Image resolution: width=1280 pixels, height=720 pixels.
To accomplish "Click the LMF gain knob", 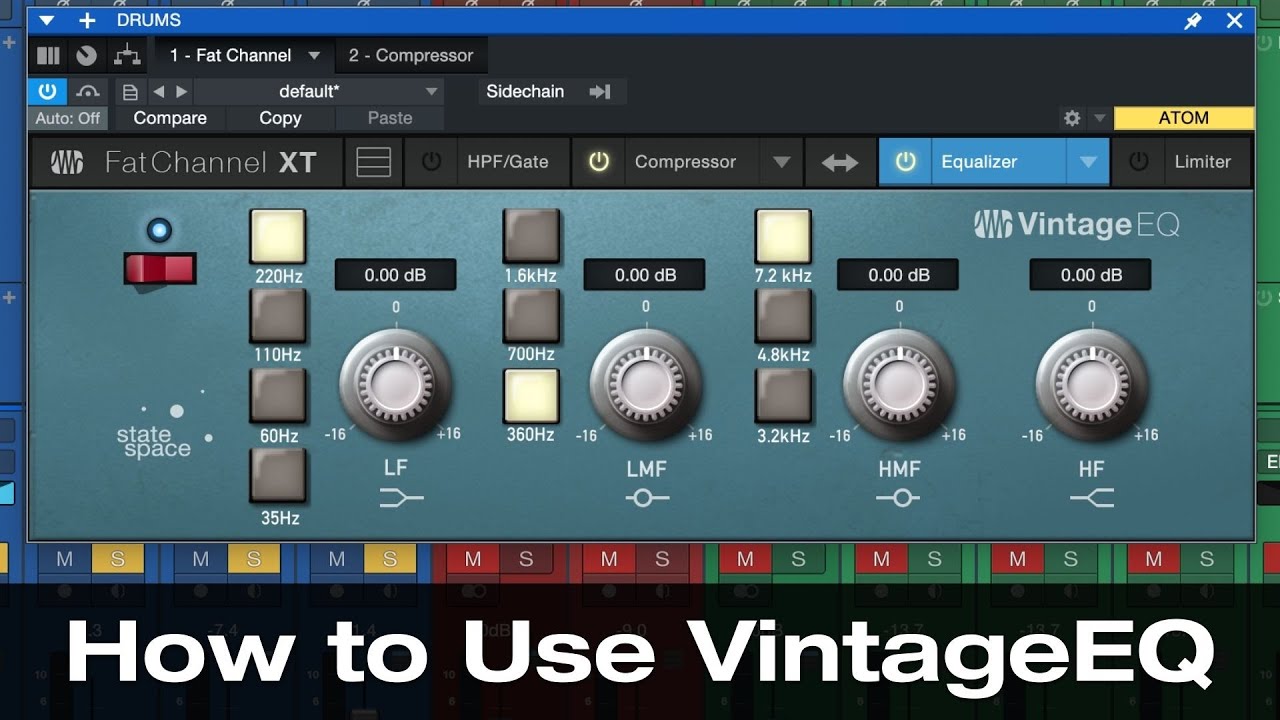I will (645, 383).
